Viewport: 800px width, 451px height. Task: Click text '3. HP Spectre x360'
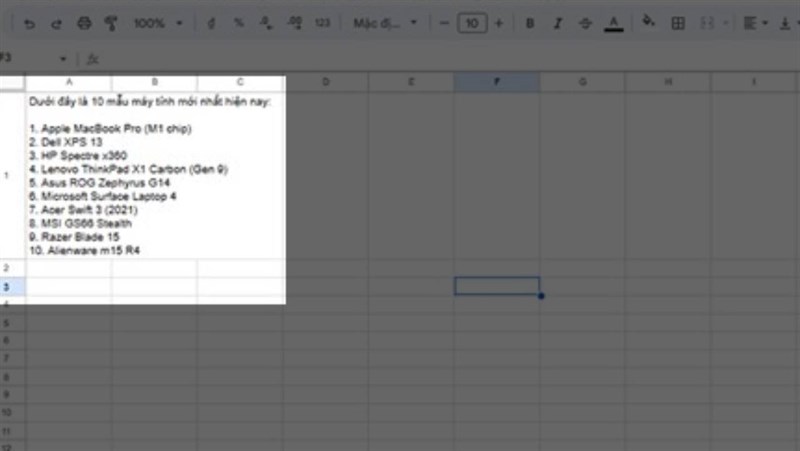(78, 156)
